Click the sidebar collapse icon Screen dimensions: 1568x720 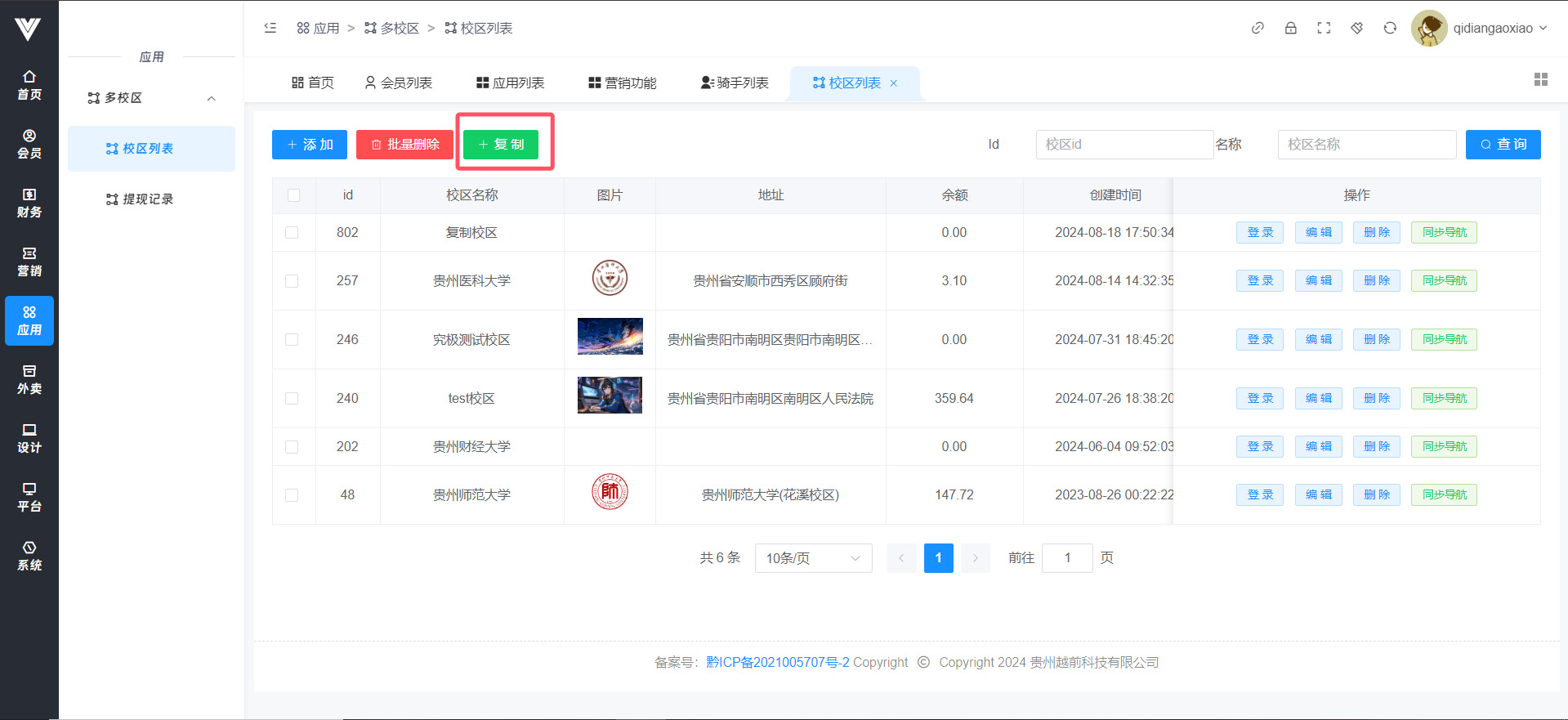270,28
